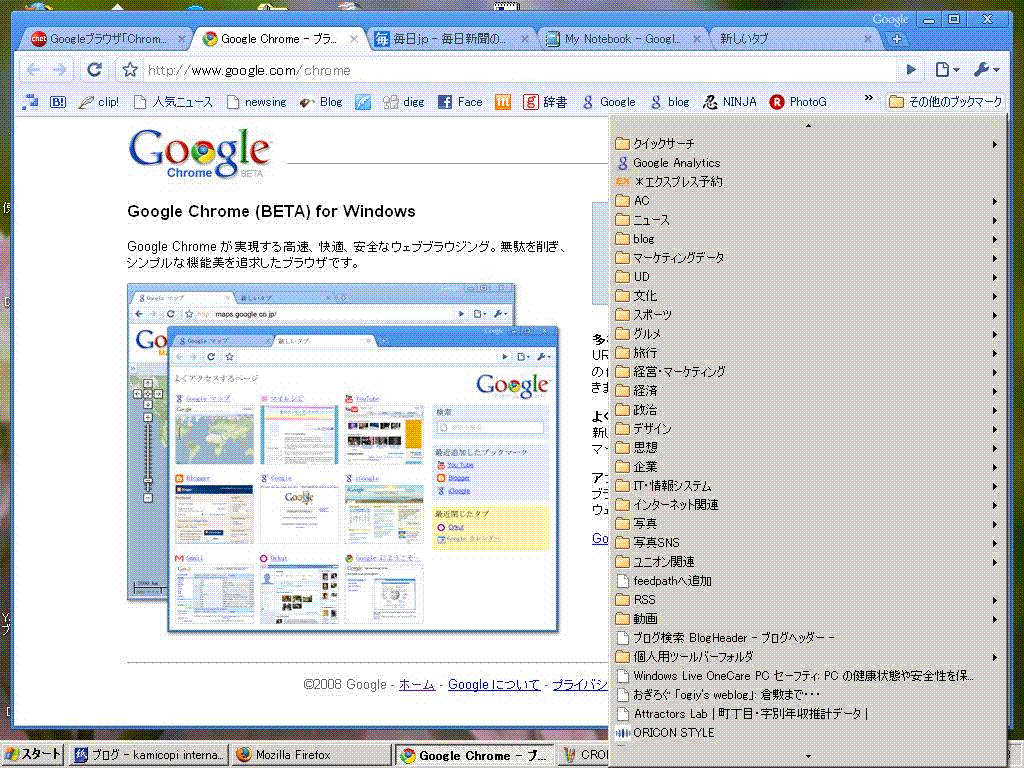Click the Chrome browser screenshot image
The image size is (1024, 768).
[343, 457]
